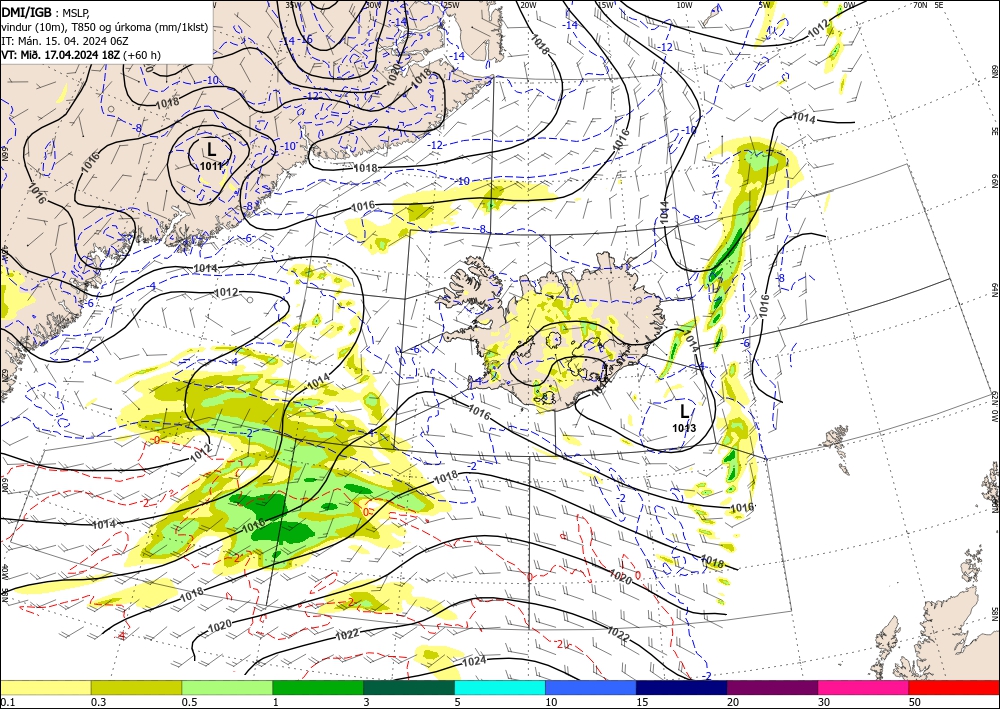Click the legend scale value '0.3'
The height and width of the screenshot is (709, 1000).
click(x=98, y=702)
